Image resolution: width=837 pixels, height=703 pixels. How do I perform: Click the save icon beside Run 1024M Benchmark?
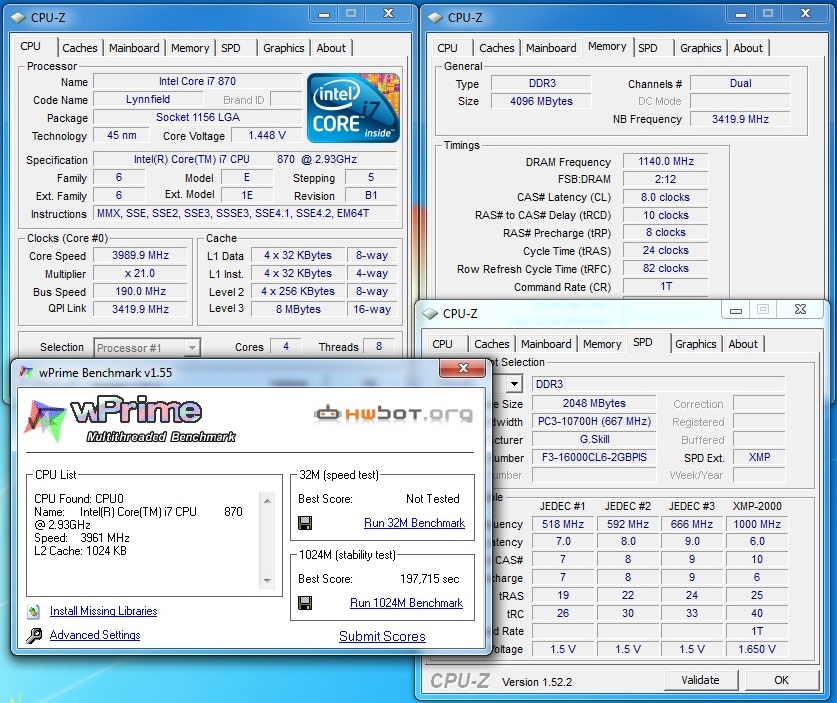click(x=305, y=603)
